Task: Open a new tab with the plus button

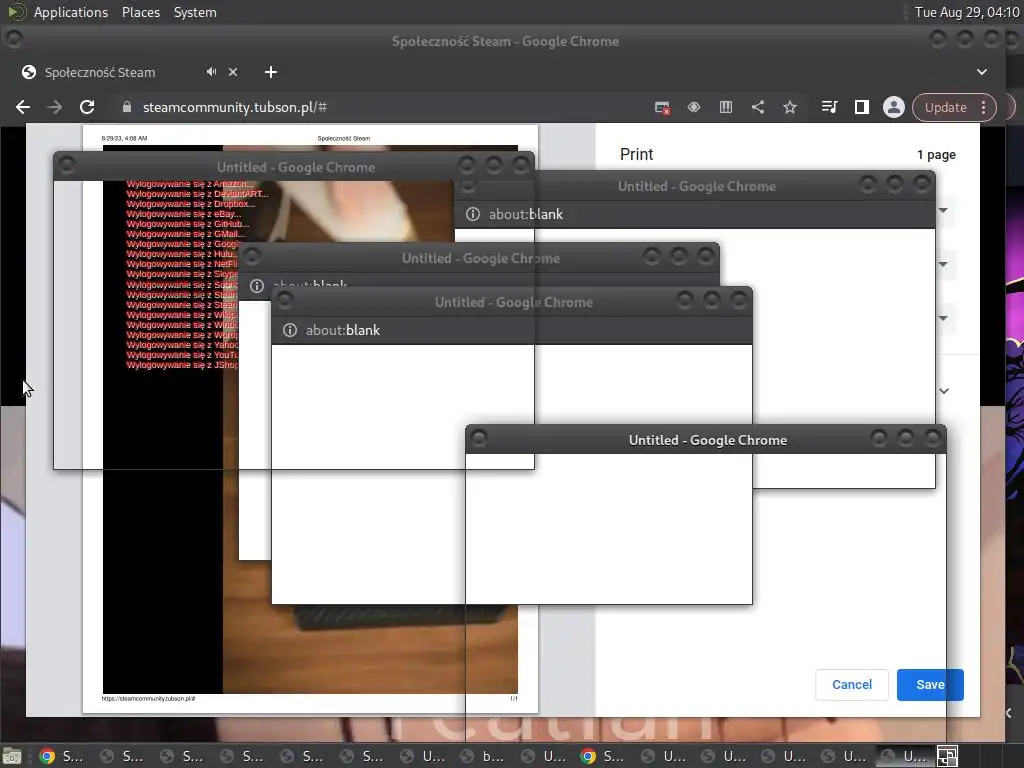Action: 271,72
